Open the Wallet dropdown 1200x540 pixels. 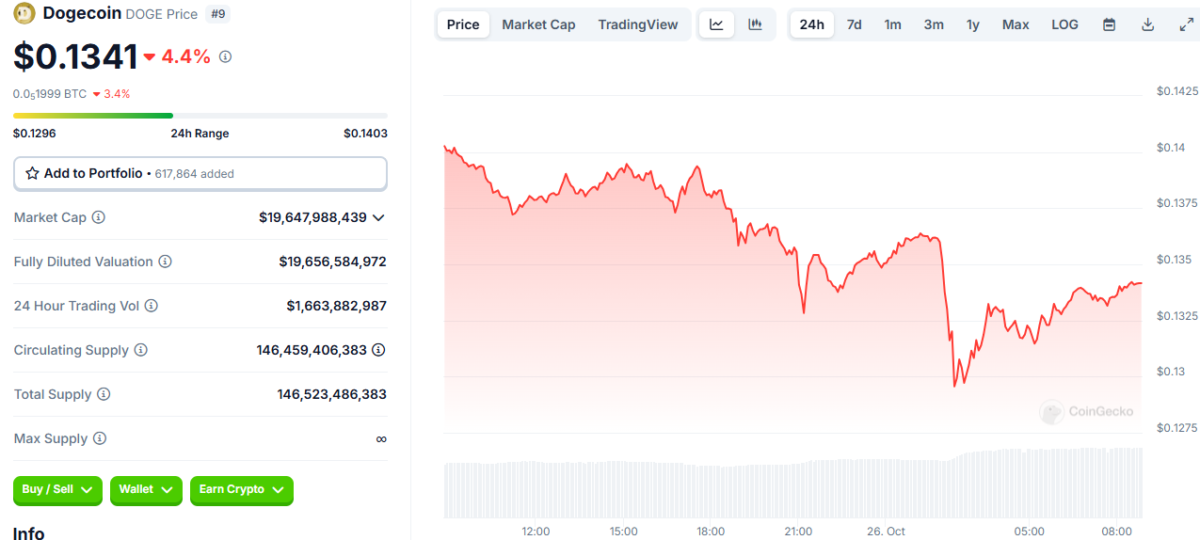tap(146, 490)
